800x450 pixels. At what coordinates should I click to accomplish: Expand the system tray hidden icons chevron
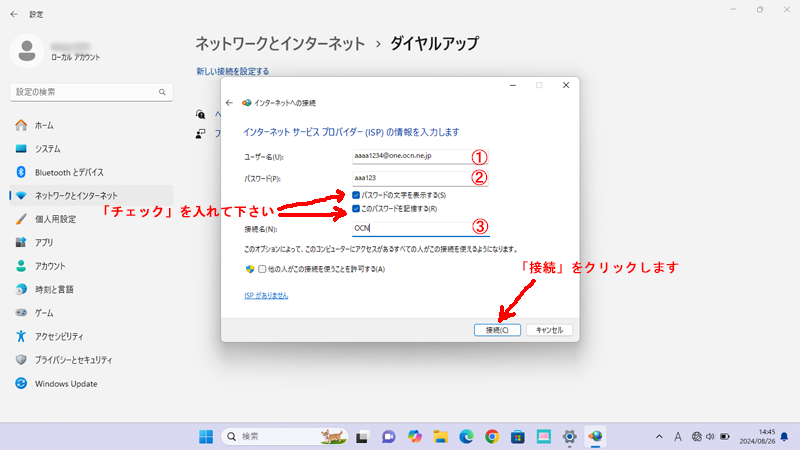(x=660, y=436)
